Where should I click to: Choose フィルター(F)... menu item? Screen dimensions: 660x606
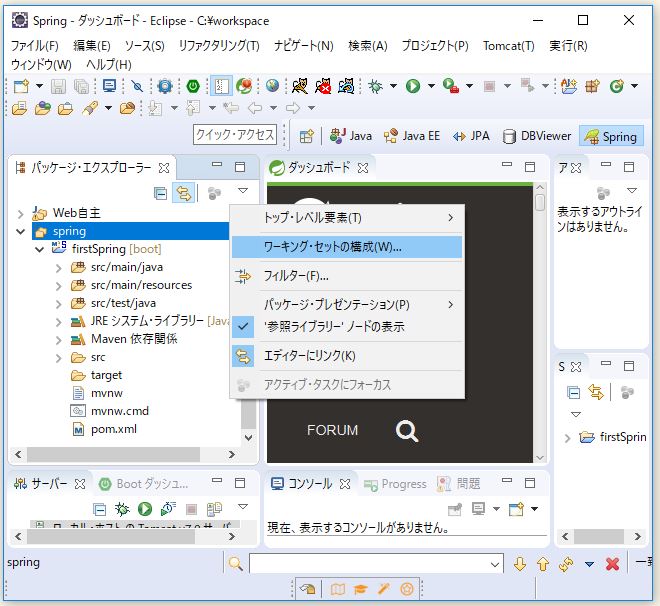click(348, 276)
